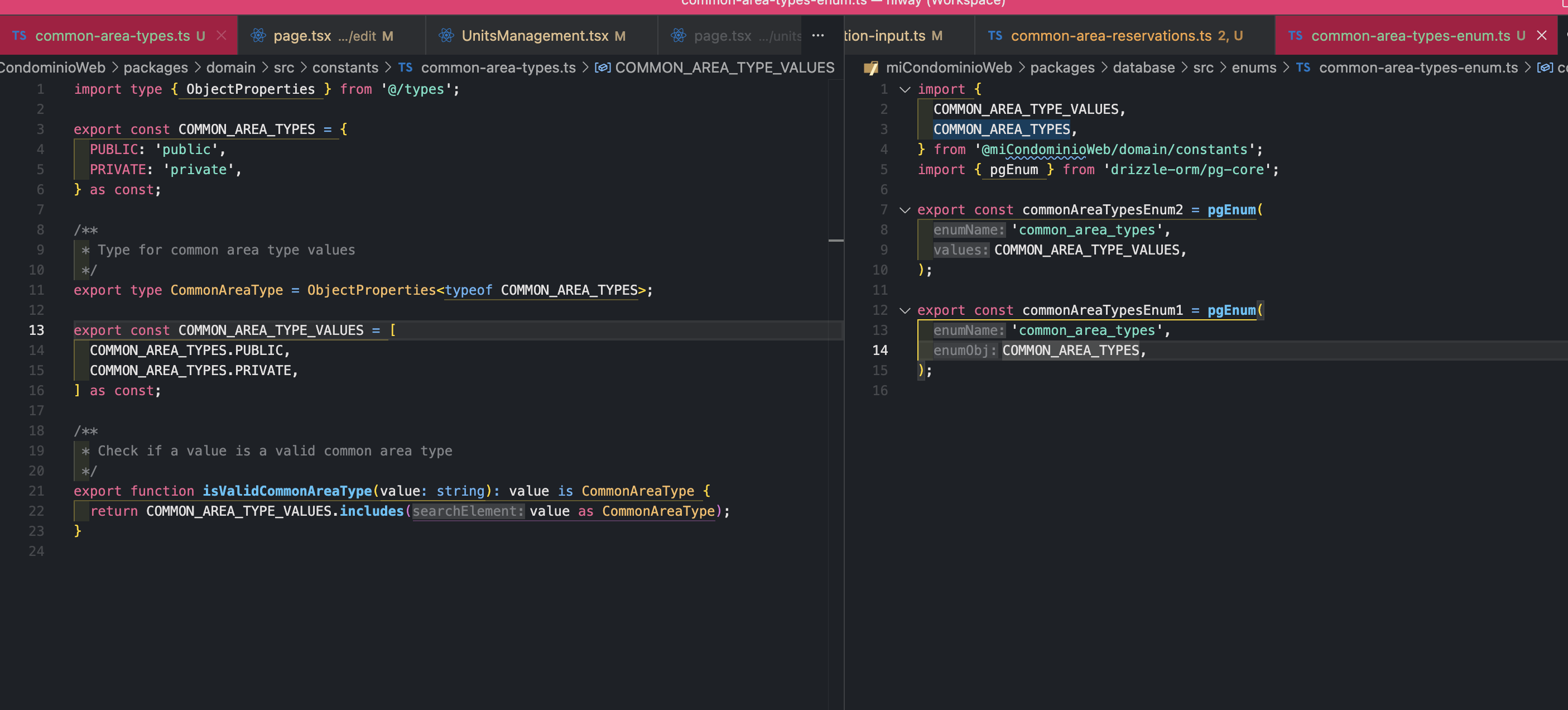This screenshot has width=1568, height=710.
Task: Place cursor on line 13 COMMON_AREA_TYPE_VALUES
Action: click(x=271, y=330)
